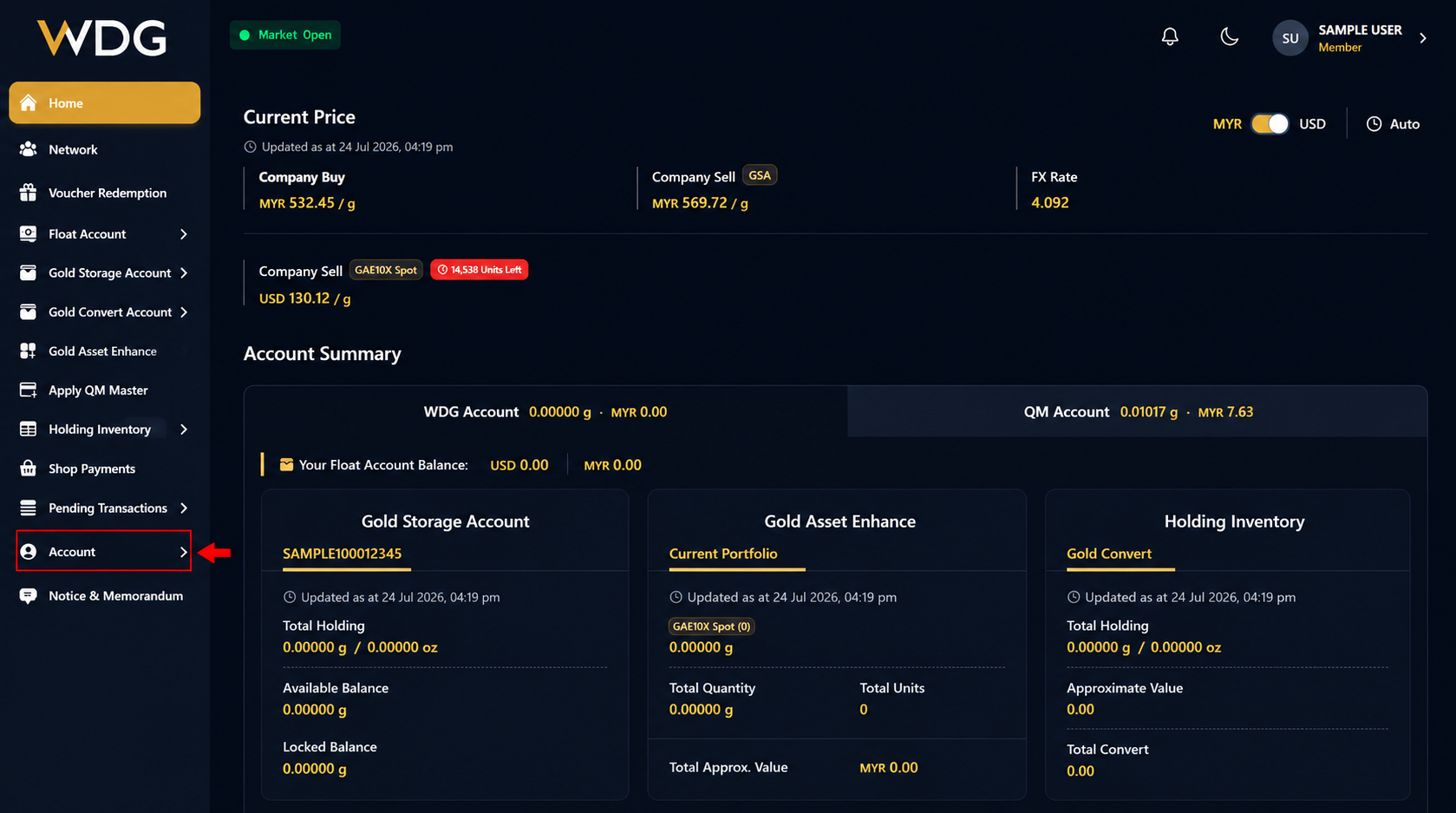Click the 14,538 Units Left badge
The height and width of the screenshot is (813, 1456).
coord(480,270)
